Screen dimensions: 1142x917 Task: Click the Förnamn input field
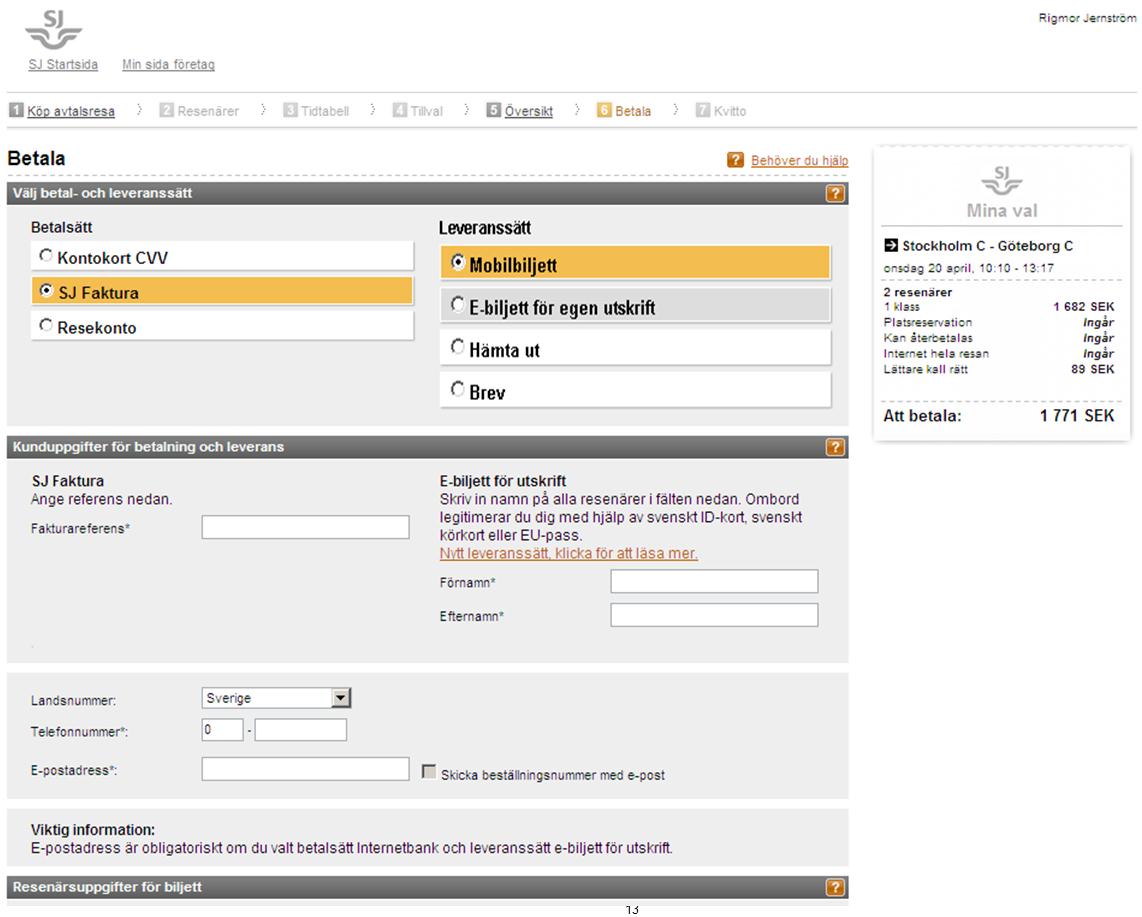tap(714, 581)
